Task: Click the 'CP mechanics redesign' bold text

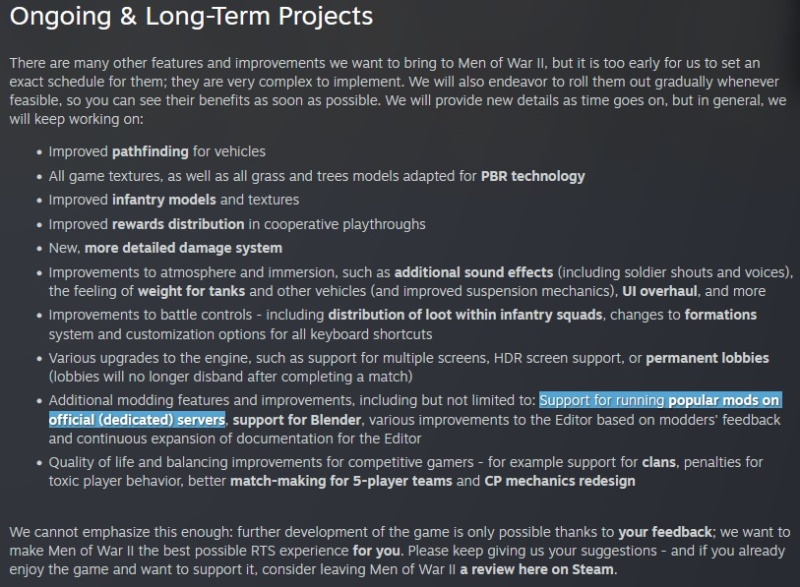Action: [x=560, y=481]
